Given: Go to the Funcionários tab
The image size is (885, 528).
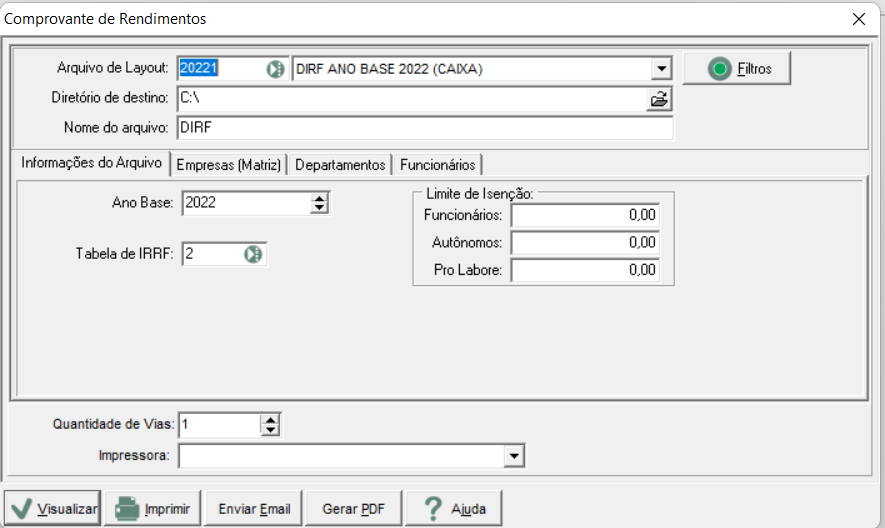Looking at the screenshot, I should point(437,165).
